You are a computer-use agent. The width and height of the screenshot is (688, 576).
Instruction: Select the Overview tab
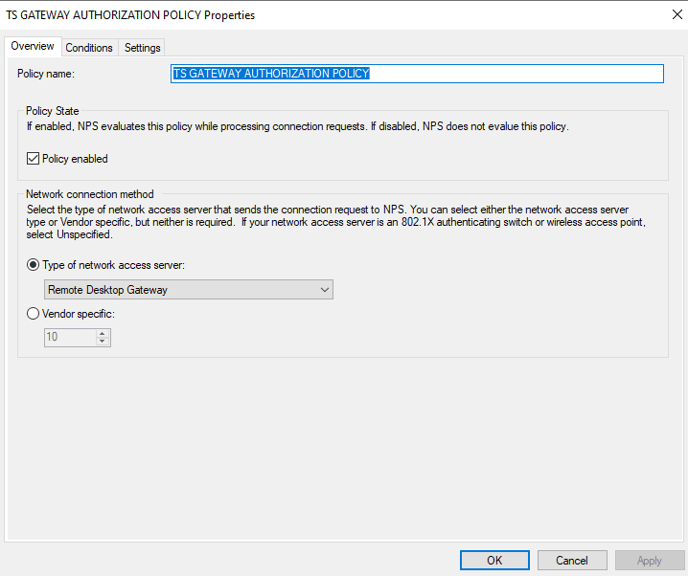(x=32, y=46)
